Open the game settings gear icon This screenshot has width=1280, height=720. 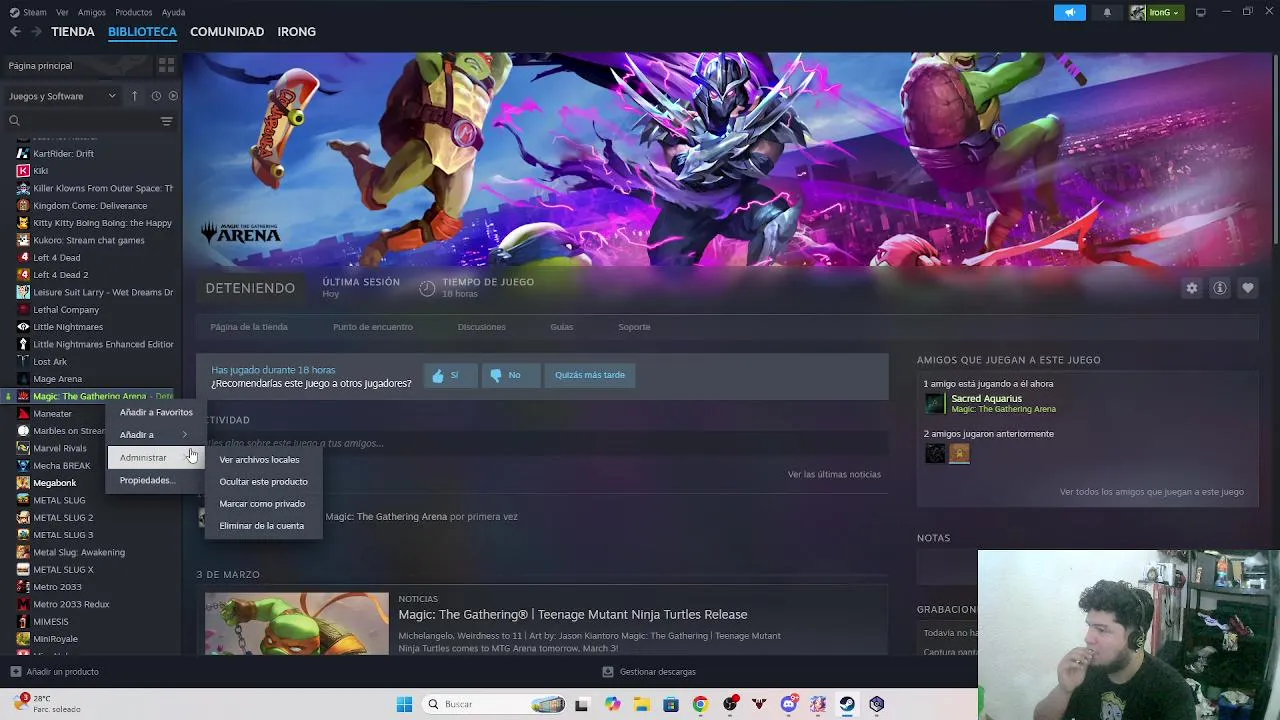click(x=1191, y=288)
